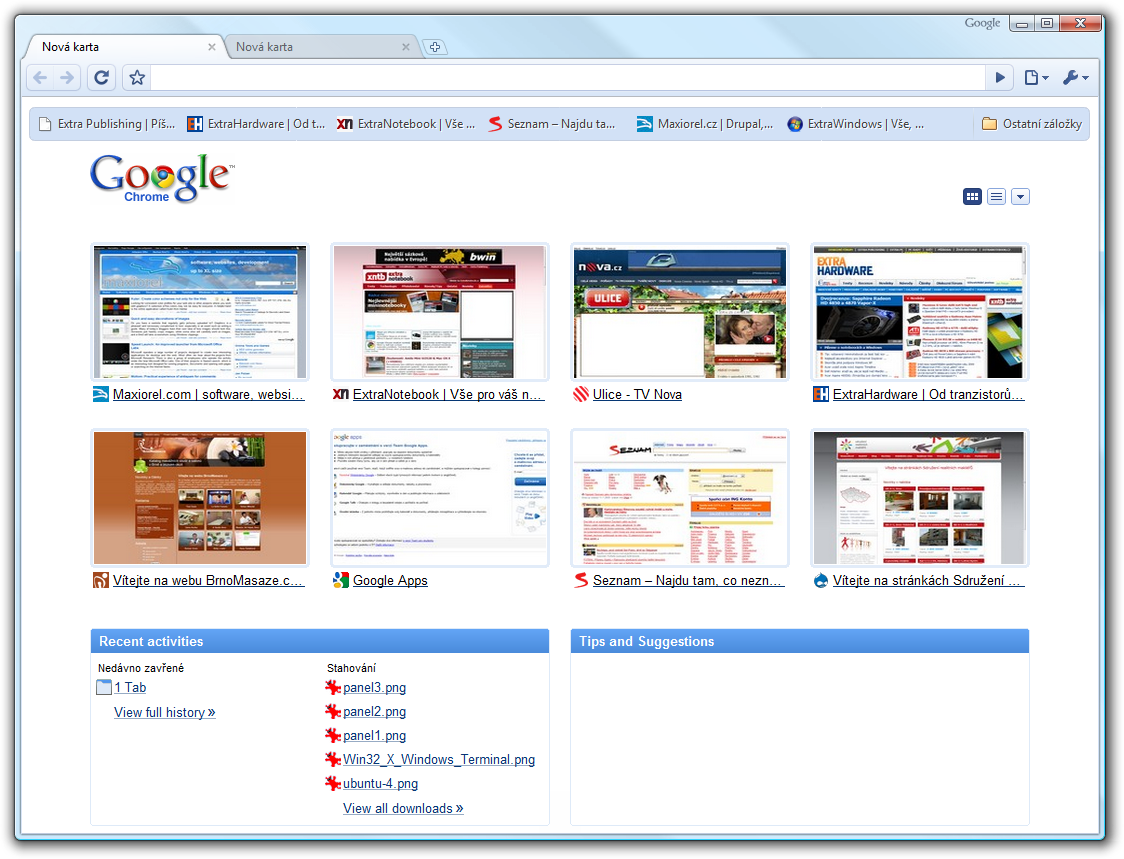Click the XN favicon beside the ExtraNotebook link
Screen dimensions: 1124x859
click(340, 394)
